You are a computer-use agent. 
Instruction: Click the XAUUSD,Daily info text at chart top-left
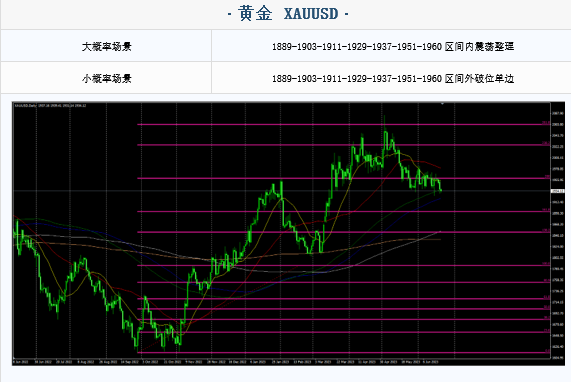50,106
